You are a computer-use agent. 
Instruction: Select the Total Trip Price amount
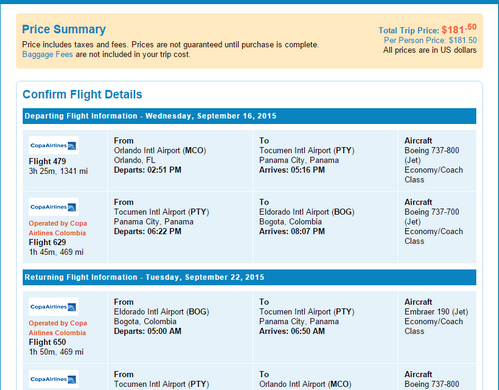coord(459,29)
